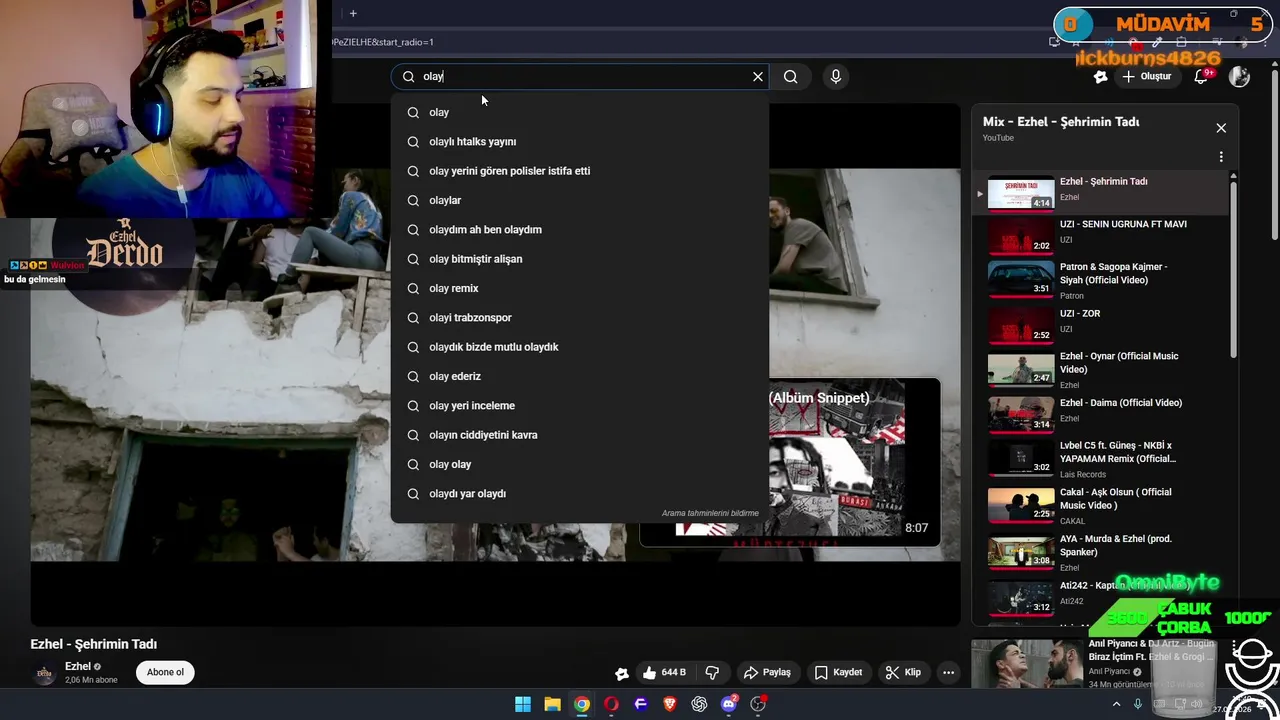Start voice search with the microphone icon
Image resolution: width=1280 pixels, height=720 pixels.
[x=836, y=76]
